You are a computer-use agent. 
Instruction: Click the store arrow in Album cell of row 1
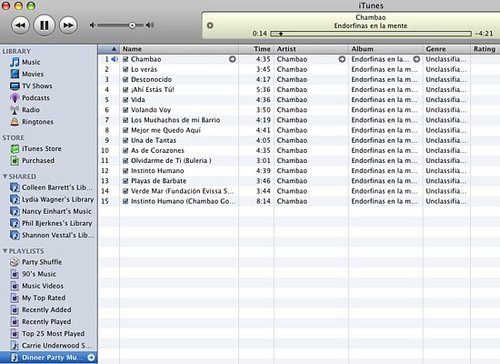417,59
